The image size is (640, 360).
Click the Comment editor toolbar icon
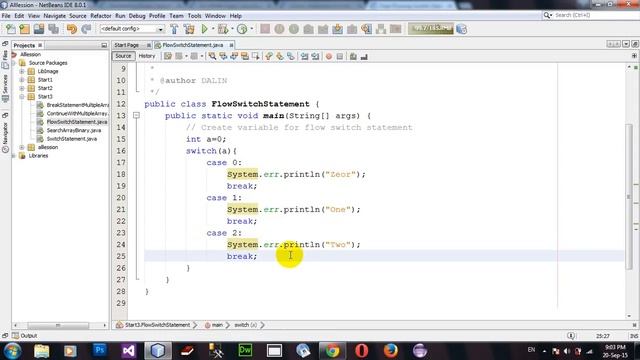coord(353,57)
